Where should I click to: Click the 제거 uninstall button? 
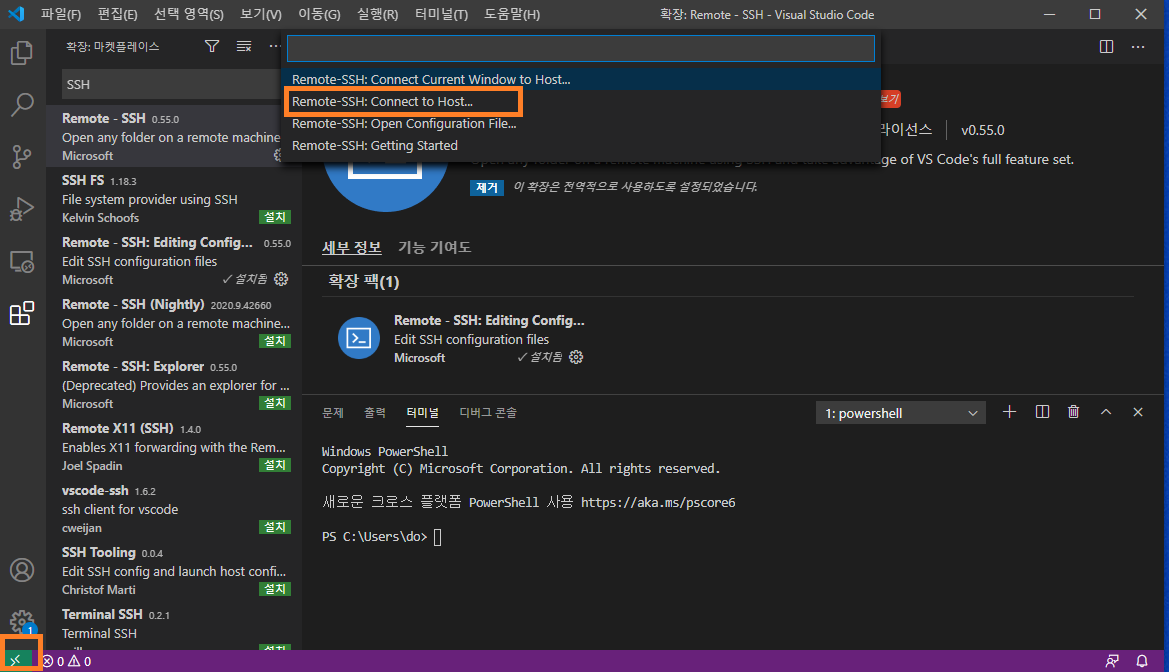coord(487,188)
